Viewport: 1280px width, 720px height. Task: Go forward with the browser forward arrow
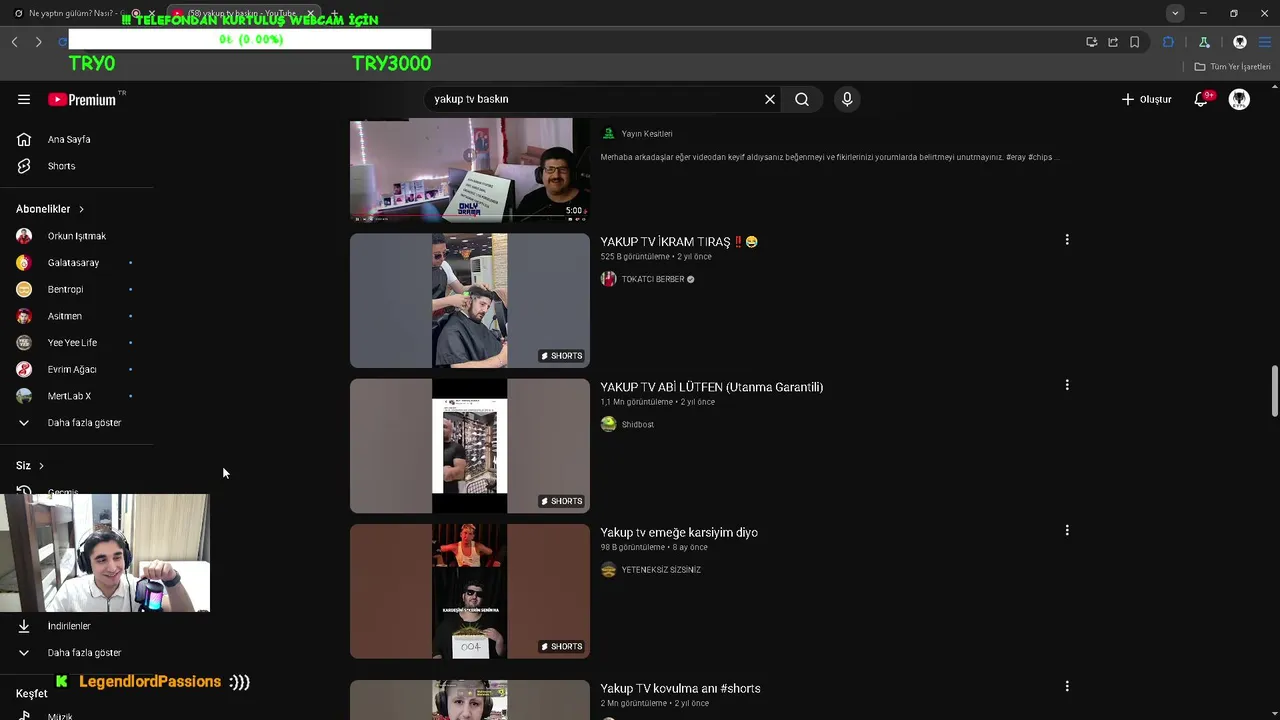tap(38, 42)
